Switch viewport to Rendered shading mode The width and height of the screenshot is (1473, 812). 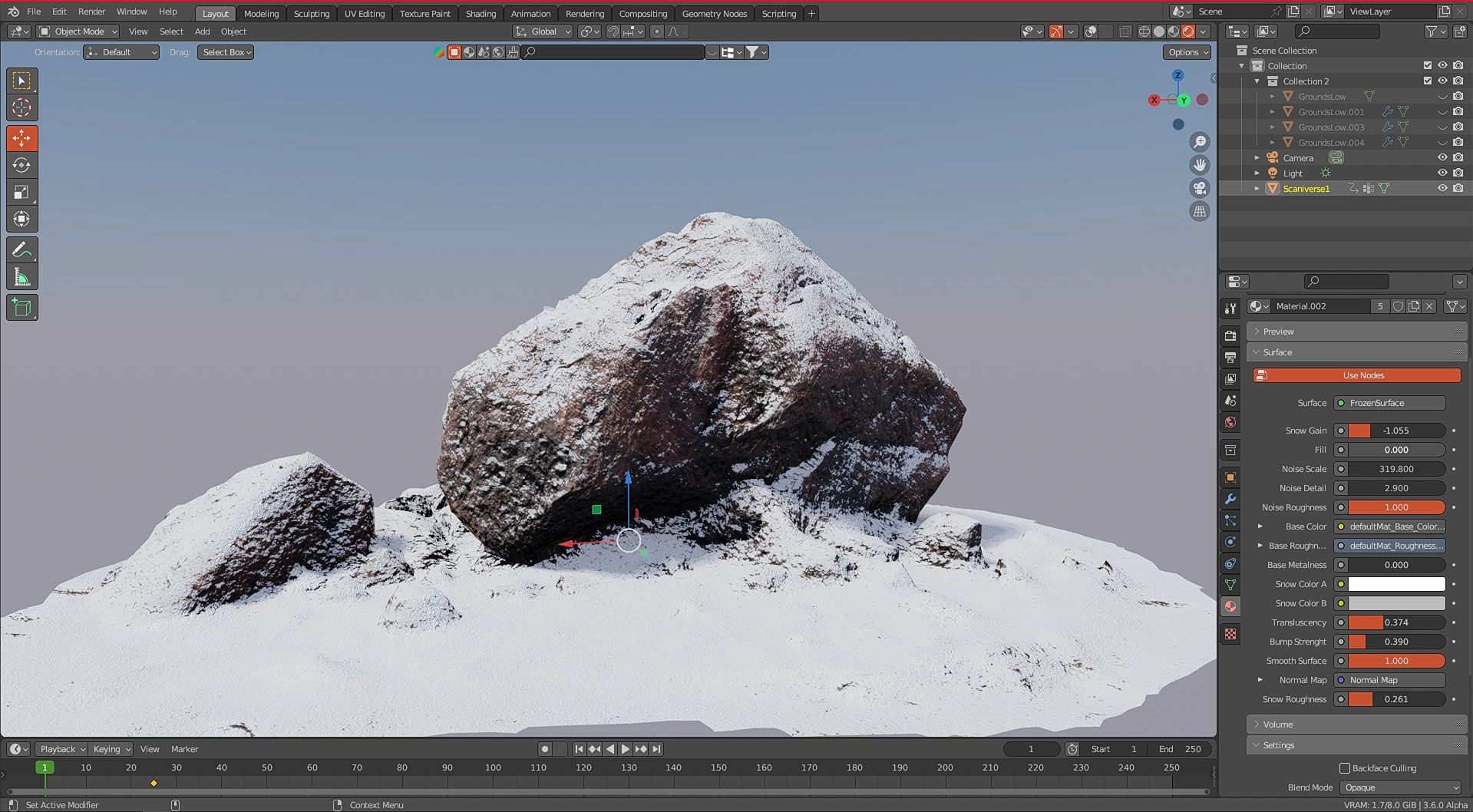click(x=1188, y=31)
